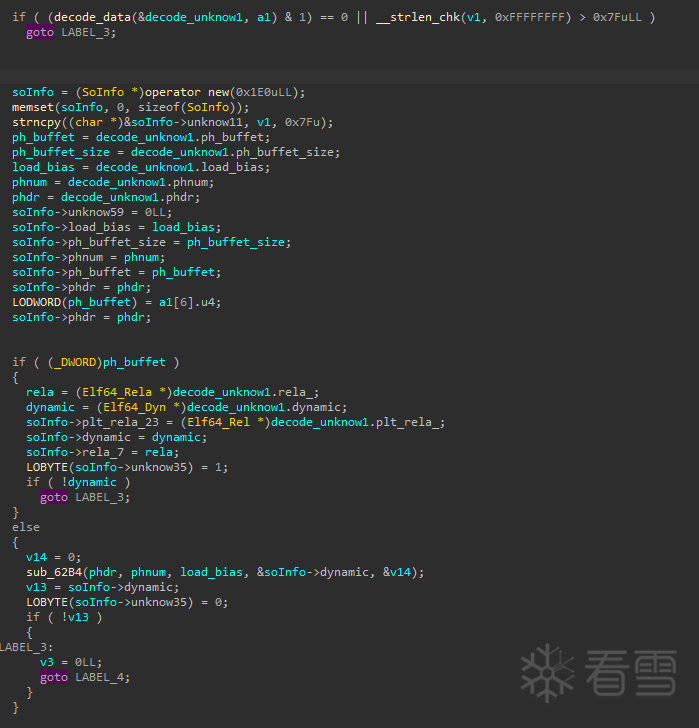Select the strncpy call line
699x728 pixels.
click(x=172, y=122)
